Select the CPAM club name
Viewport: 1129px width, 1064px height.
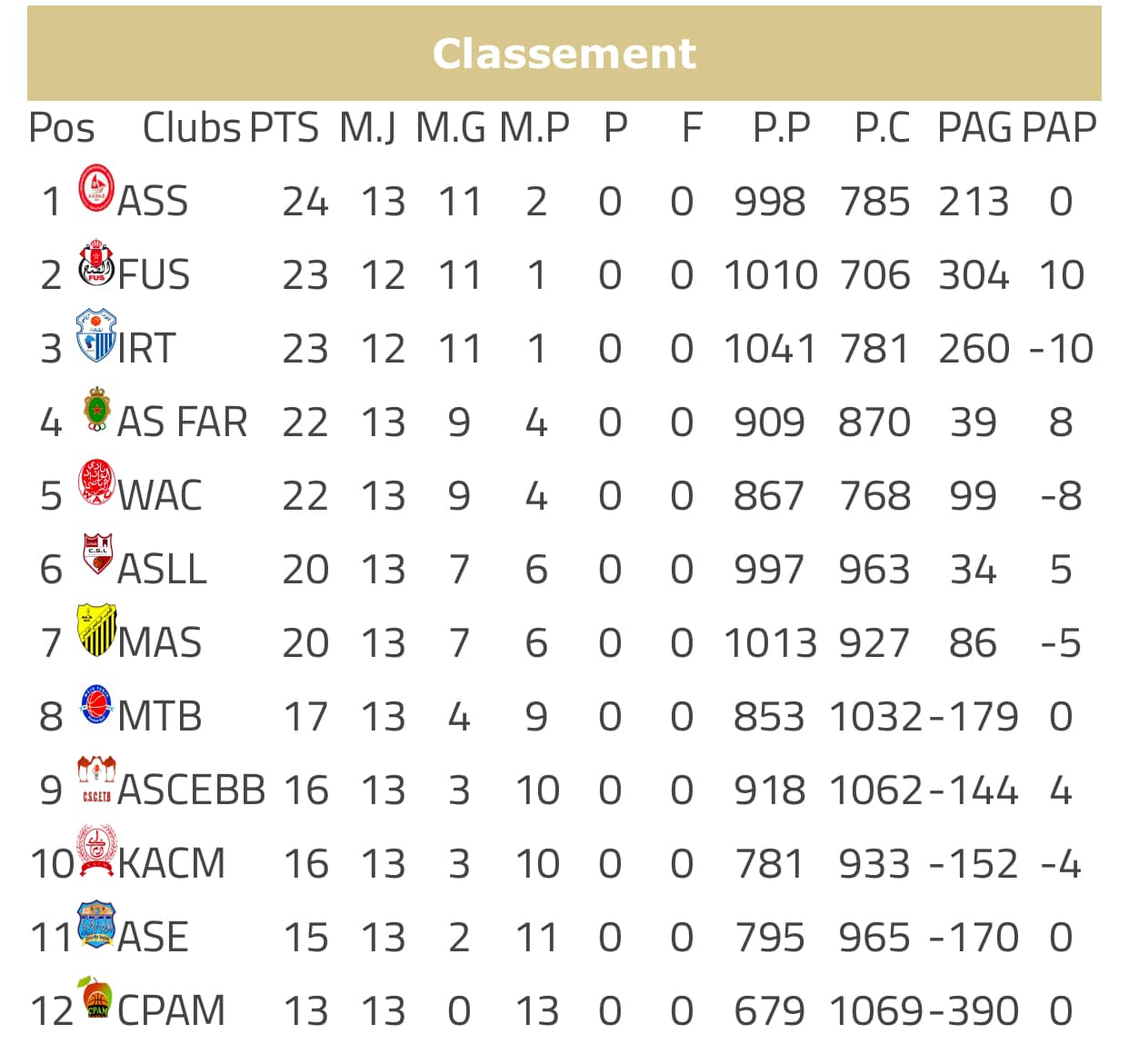172,1011
